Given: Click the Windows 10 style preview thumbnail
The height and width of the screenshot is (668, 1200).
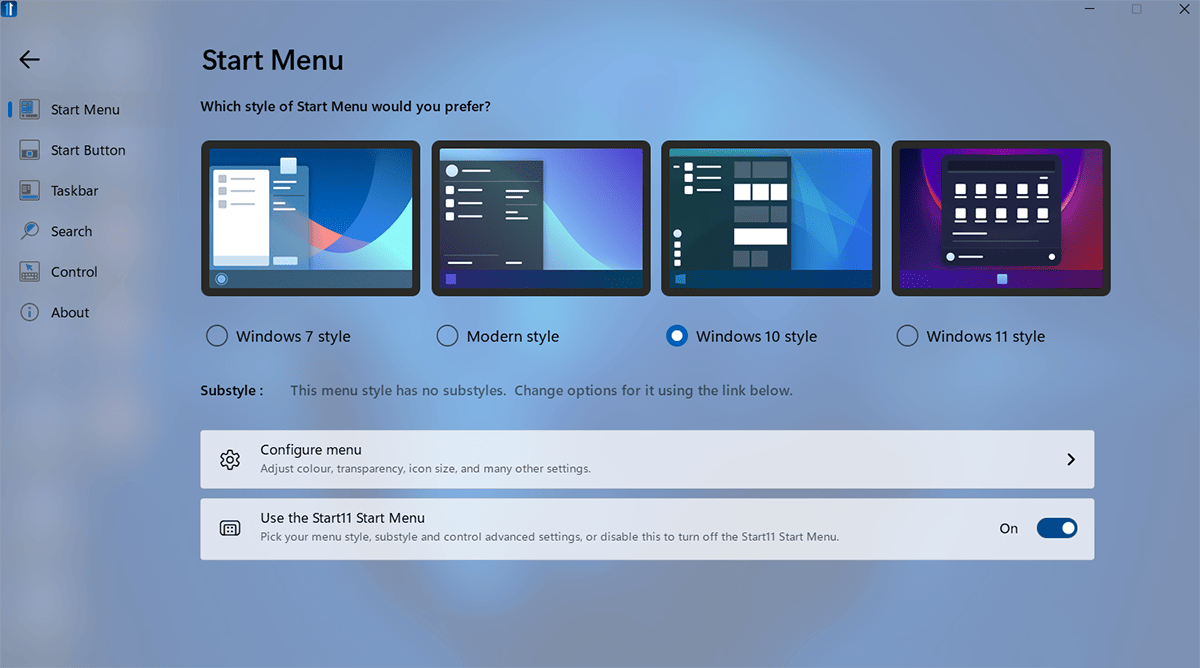Looking at the screenshot, I should click(771, 218).
